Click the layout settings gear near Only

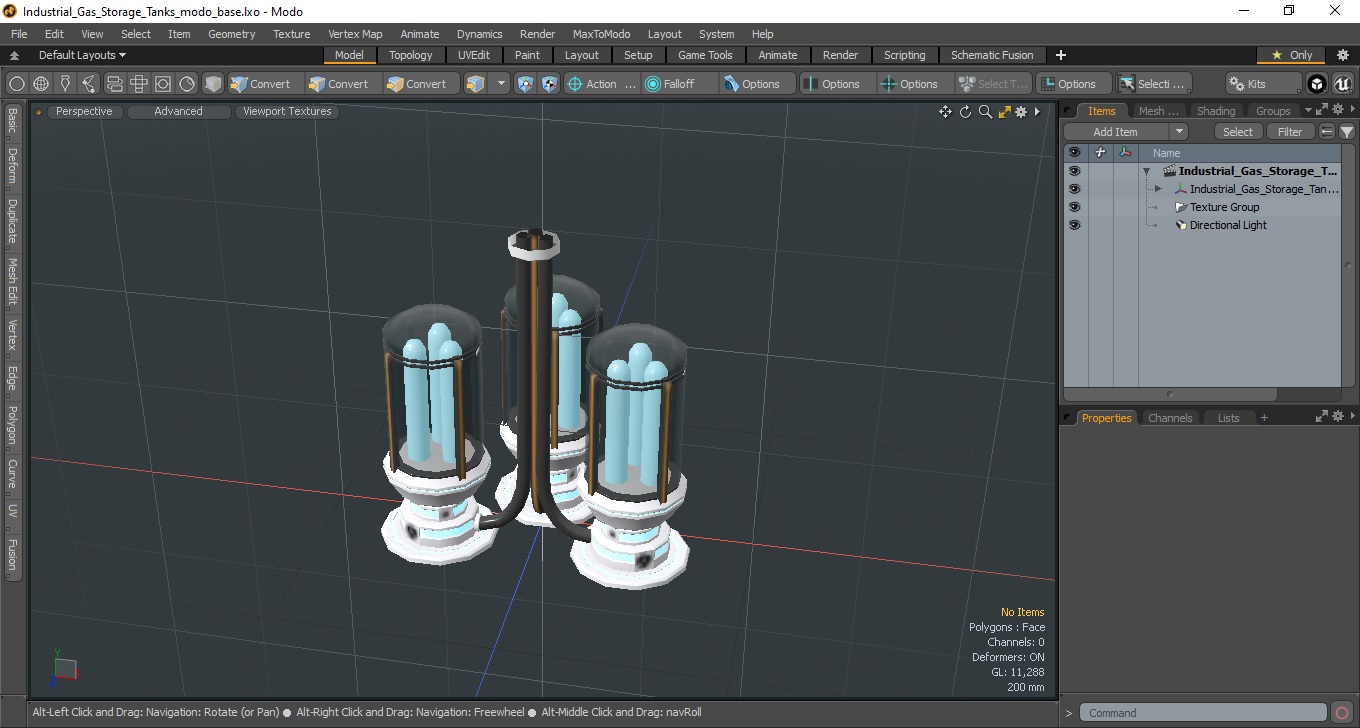(1343, 55)
